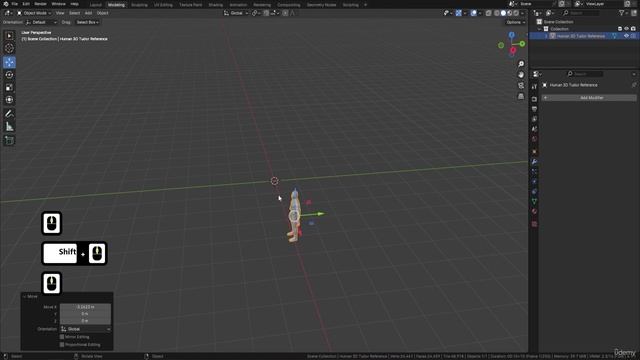Activate the Rotate tool
The image size is (640, 360).
pyautogui.click(x=9, y=75)
